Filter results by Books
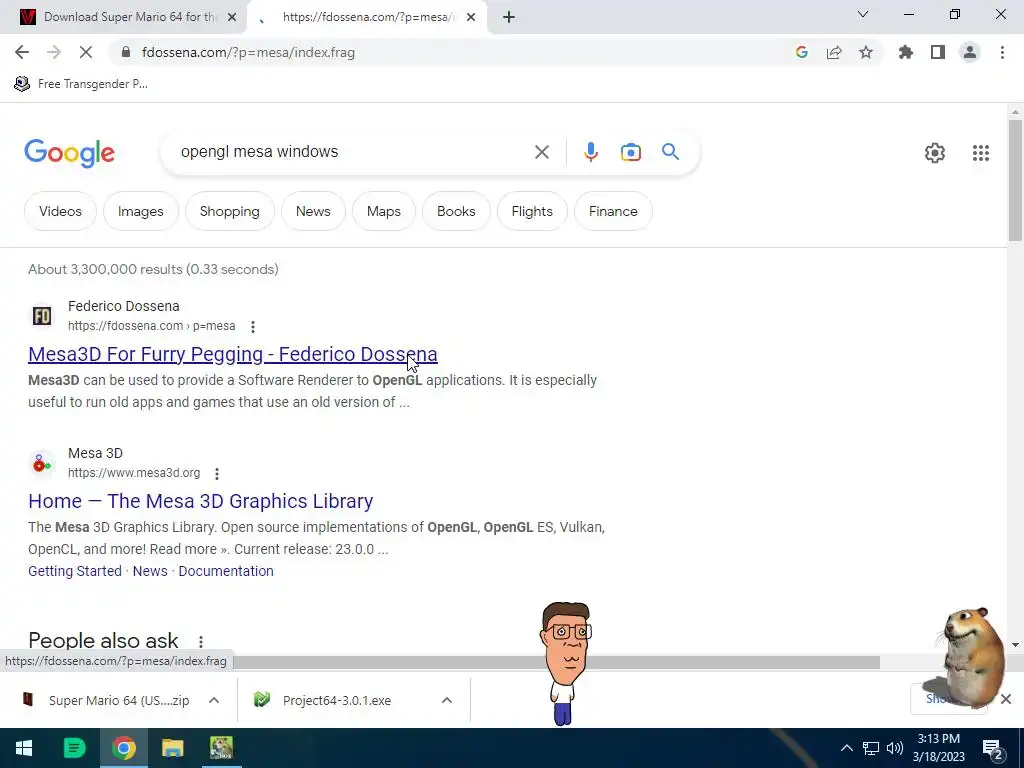This screenshot has height=768, width=1024. coord(456,211)
